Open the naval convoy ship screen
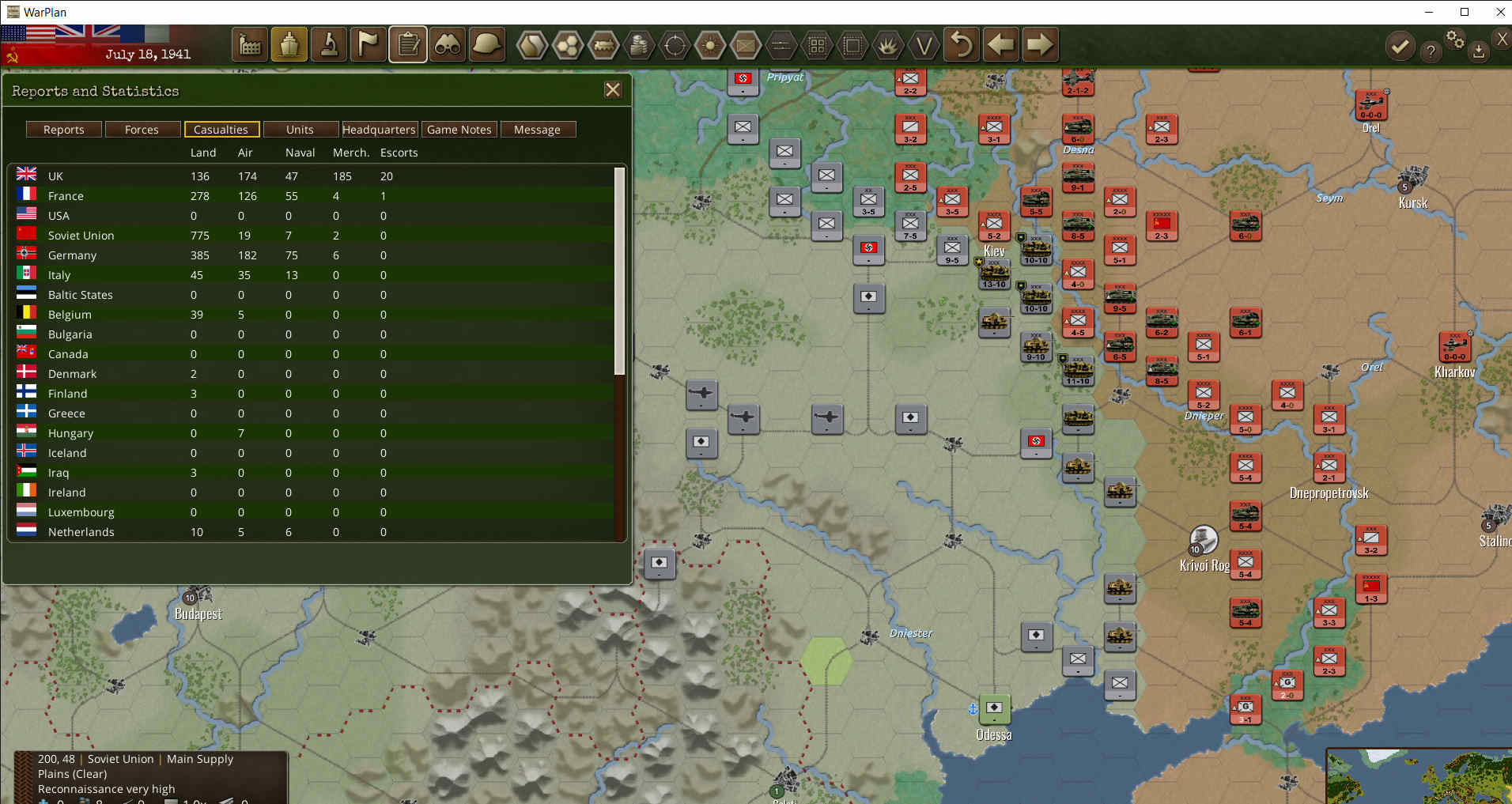 pyautogui.click(x=289, y=45)
